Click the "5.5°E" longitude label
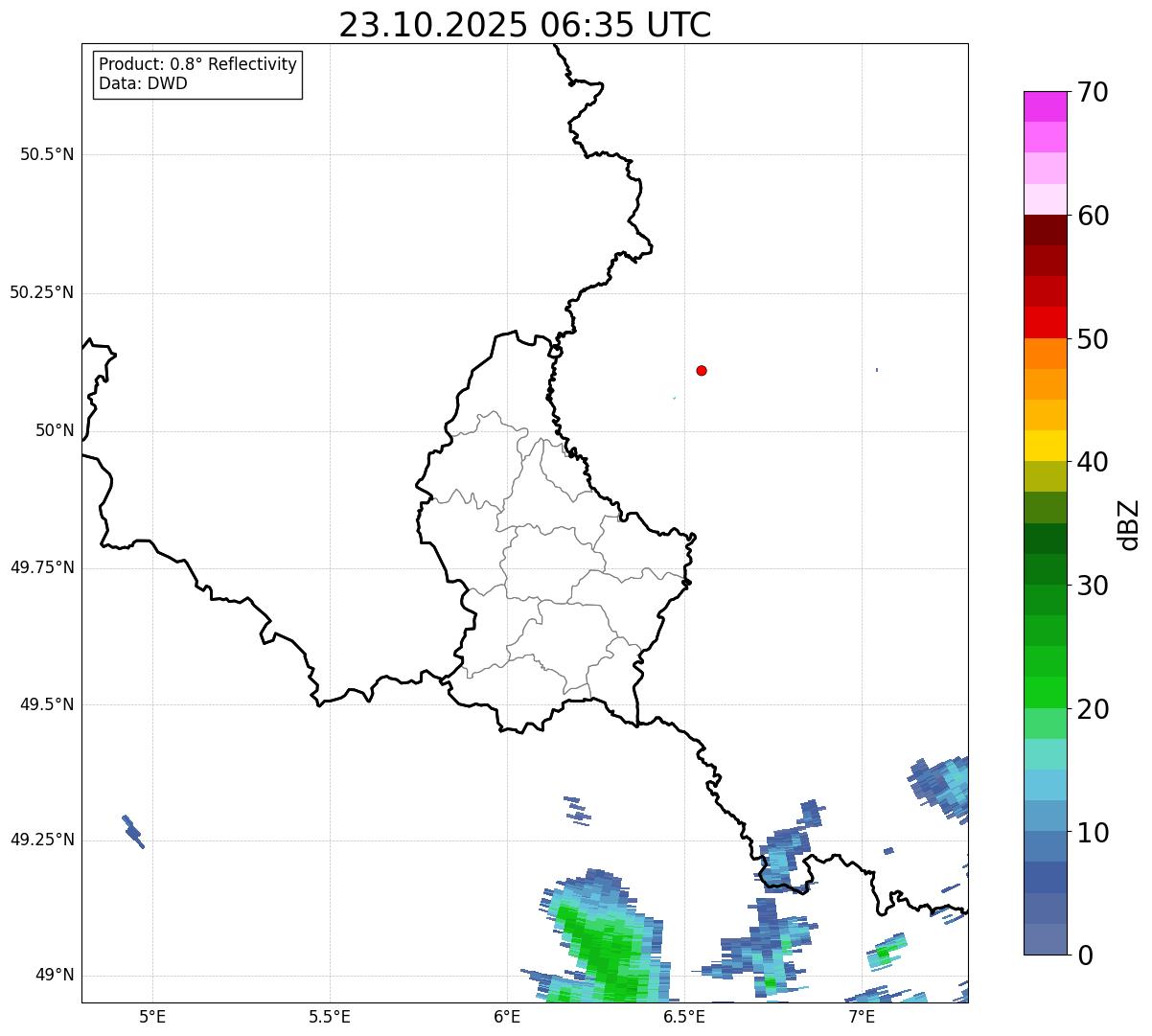1152x1036 pixels. point(330,1017)
